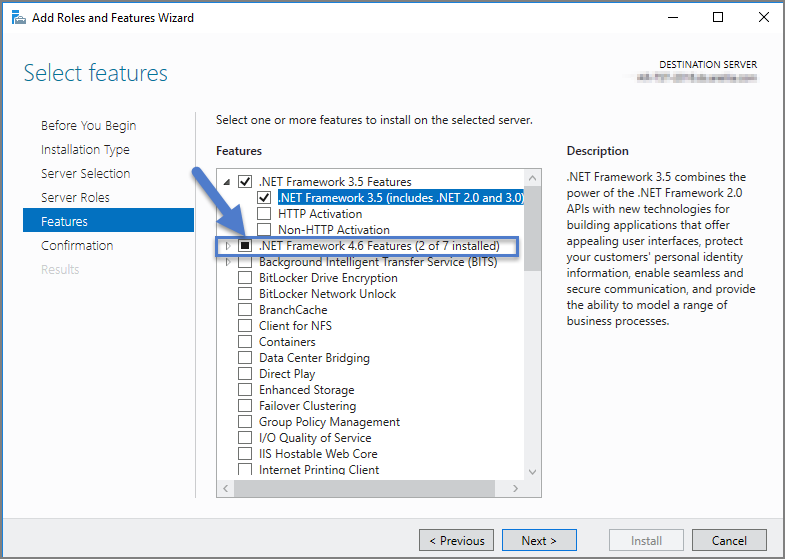Select the Containers feature label
Screen dimensions: 785x559
[287, 341]
